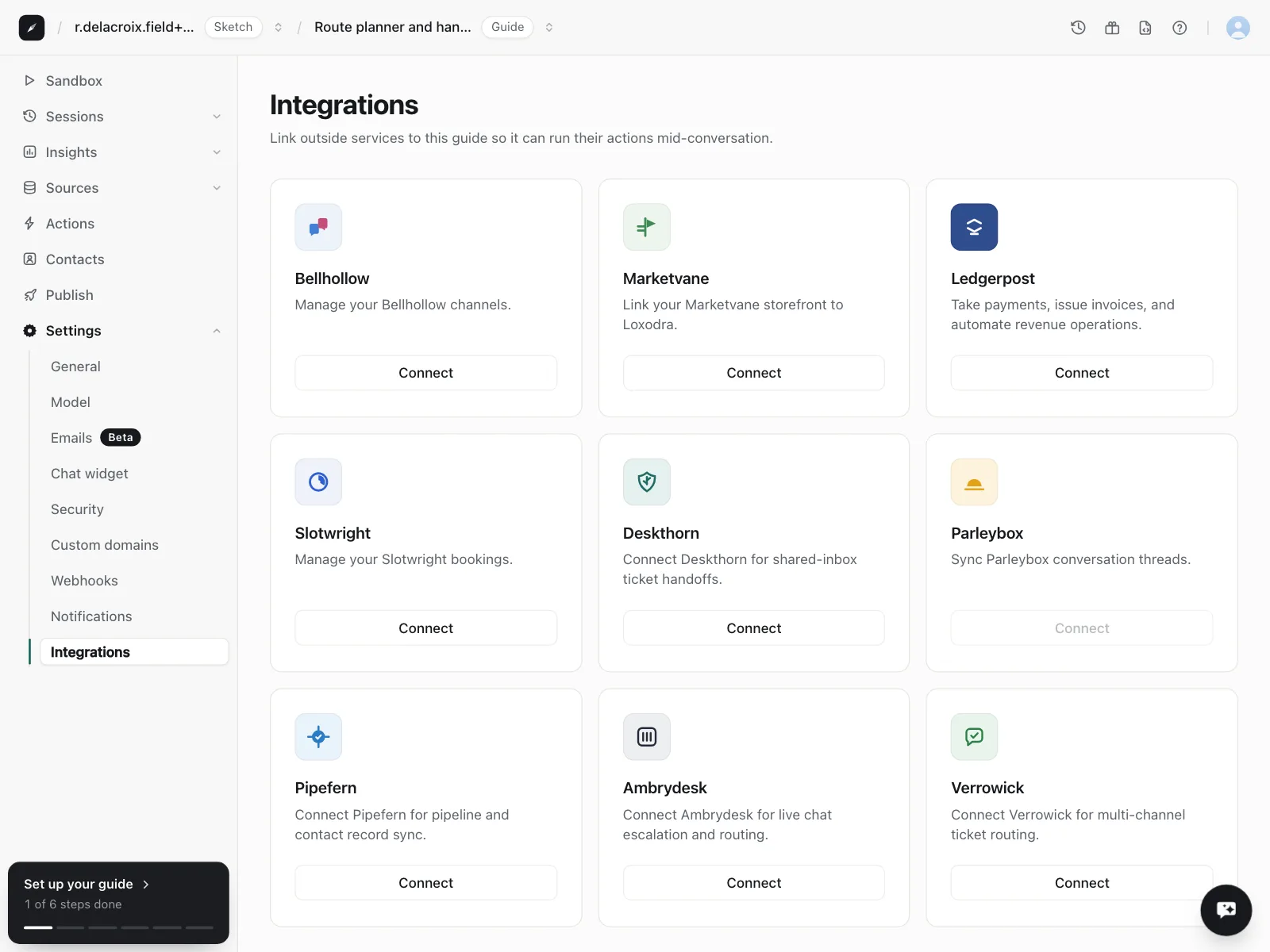Expand the Set up your guide panel arrow
Viewport: 1270px width, 952px height.
tap(145, 884)
